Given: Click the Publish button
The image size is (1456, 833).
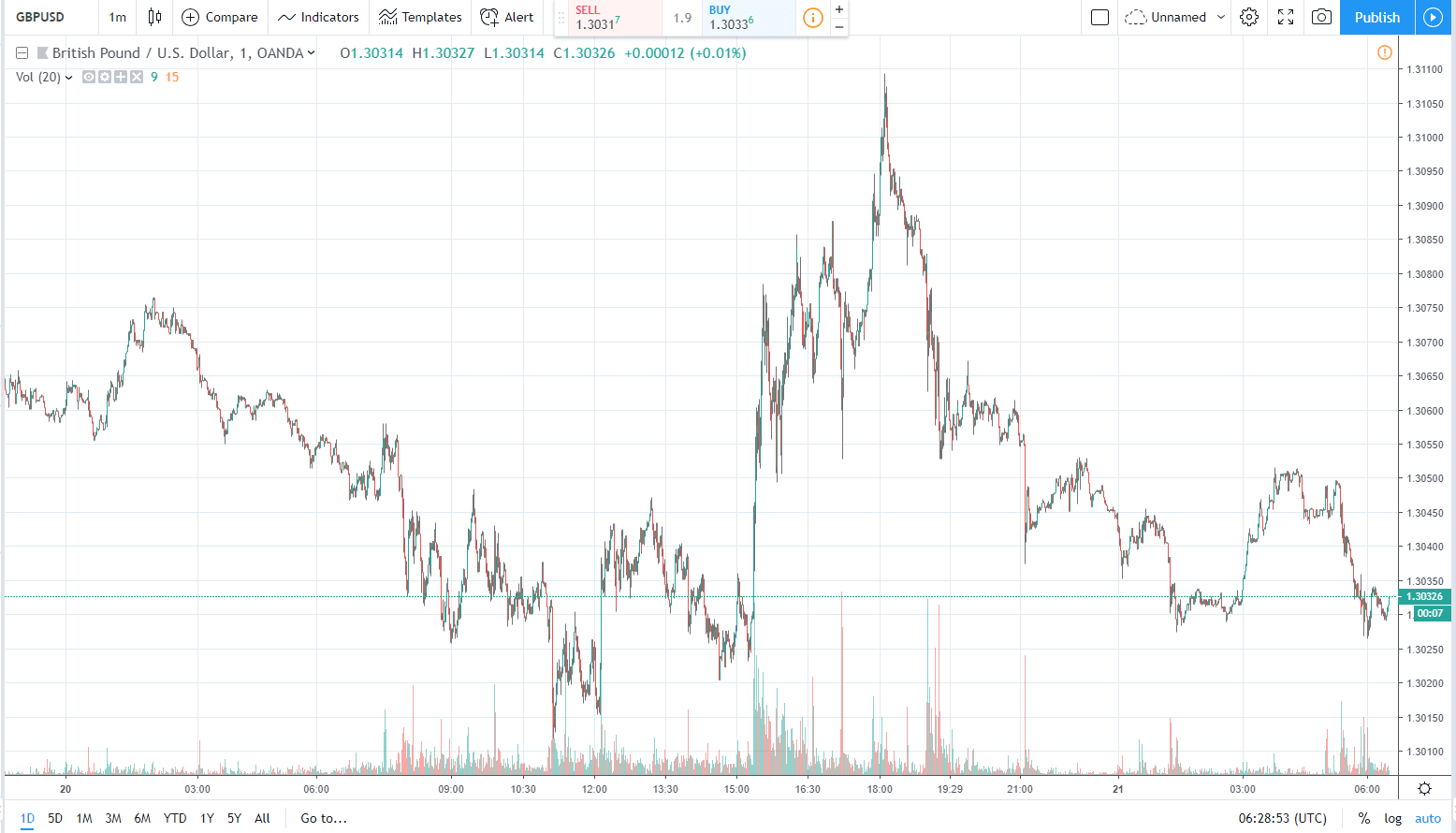Looking at the screenshot, I should (1377, 17).
